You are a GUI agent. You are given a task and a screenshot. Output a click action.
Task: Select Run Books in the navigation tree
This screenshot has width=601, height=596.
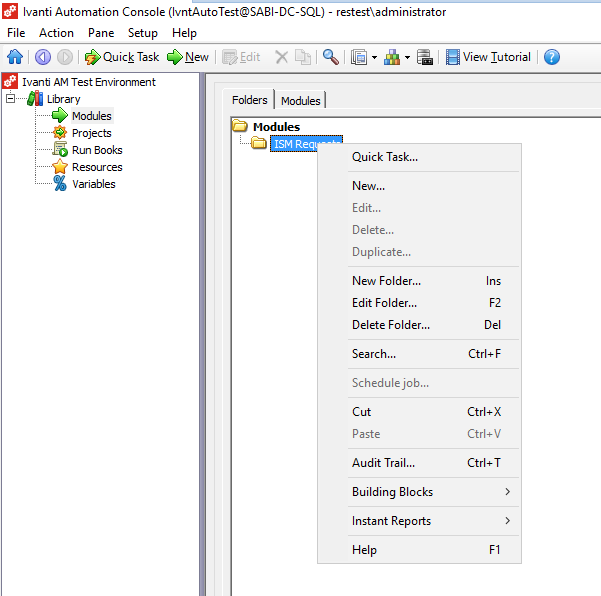97,150
